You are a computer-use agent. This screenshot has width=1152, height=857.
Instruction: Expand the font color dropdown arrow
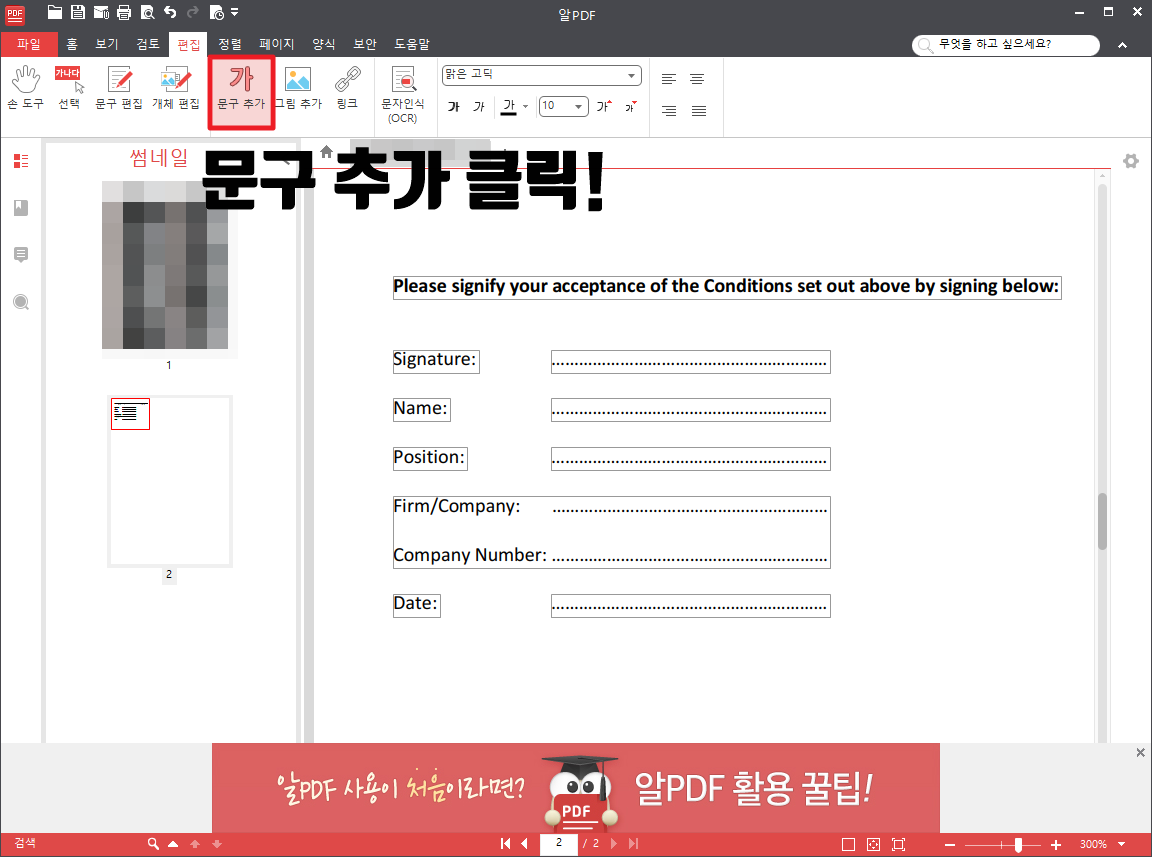coord(525,107)
